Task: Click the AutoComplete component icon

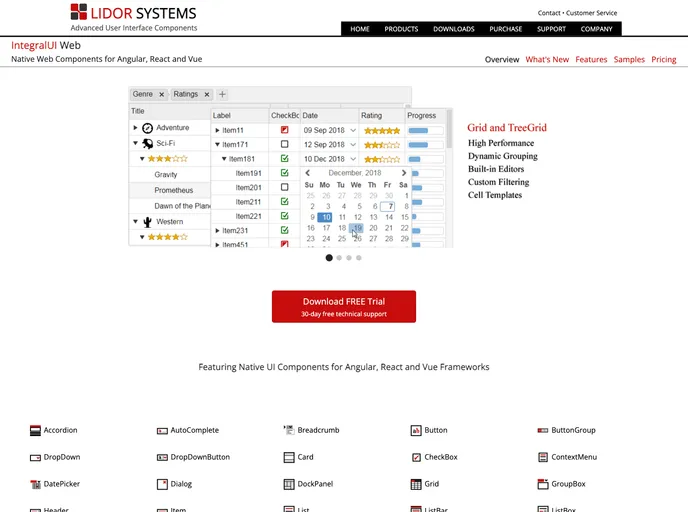Action: pos(162,431)
